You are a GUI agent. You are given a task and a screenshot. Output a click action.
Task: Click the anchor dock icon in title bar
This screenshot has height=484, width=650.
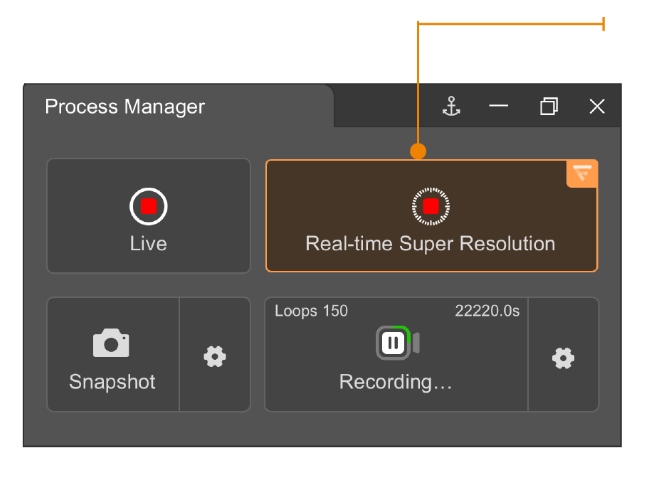pyautogui.click(x=452, y=107)
